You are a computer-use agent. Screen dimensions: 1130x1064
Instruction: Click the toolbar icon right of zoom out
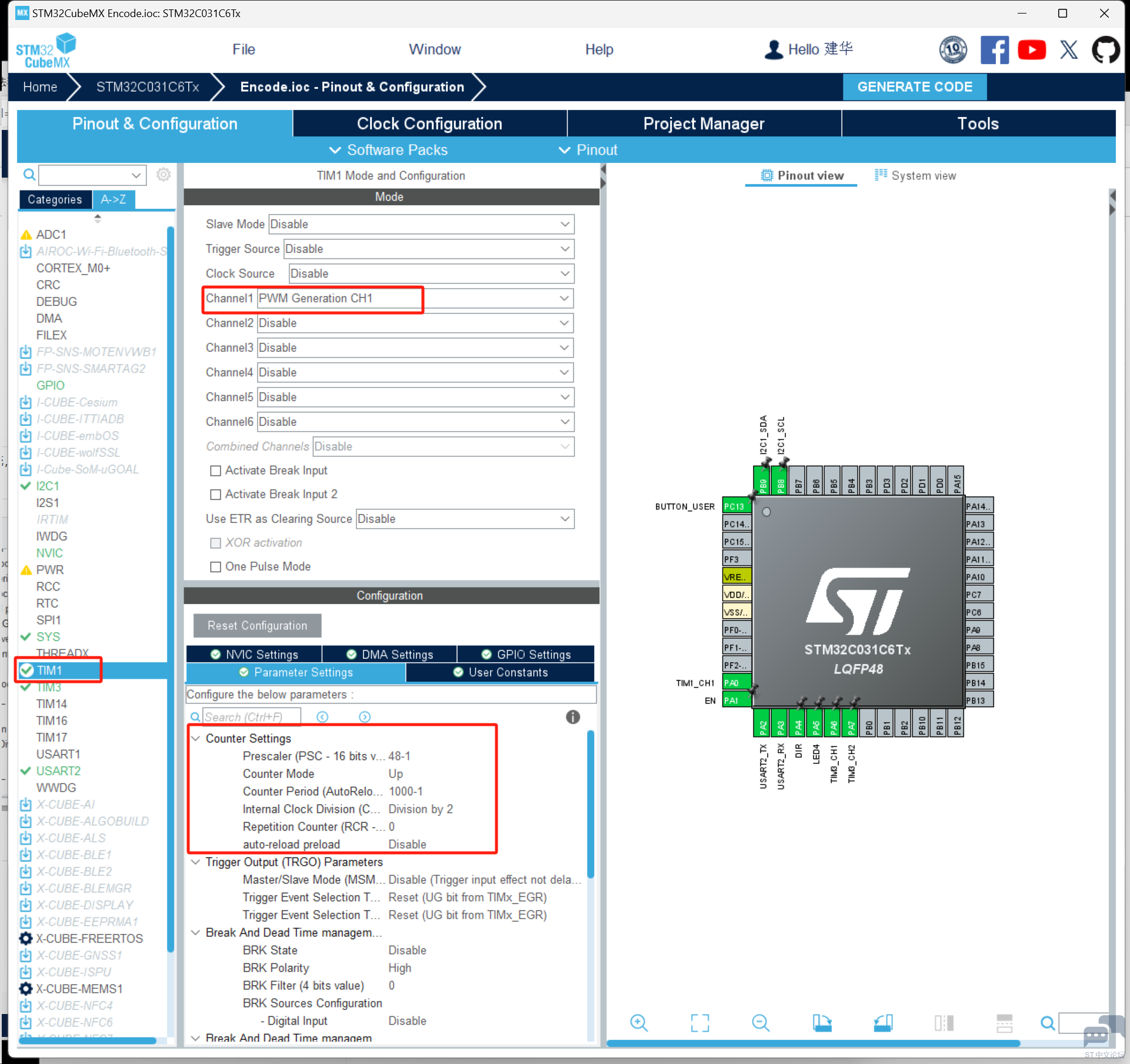pos(822,1023)
